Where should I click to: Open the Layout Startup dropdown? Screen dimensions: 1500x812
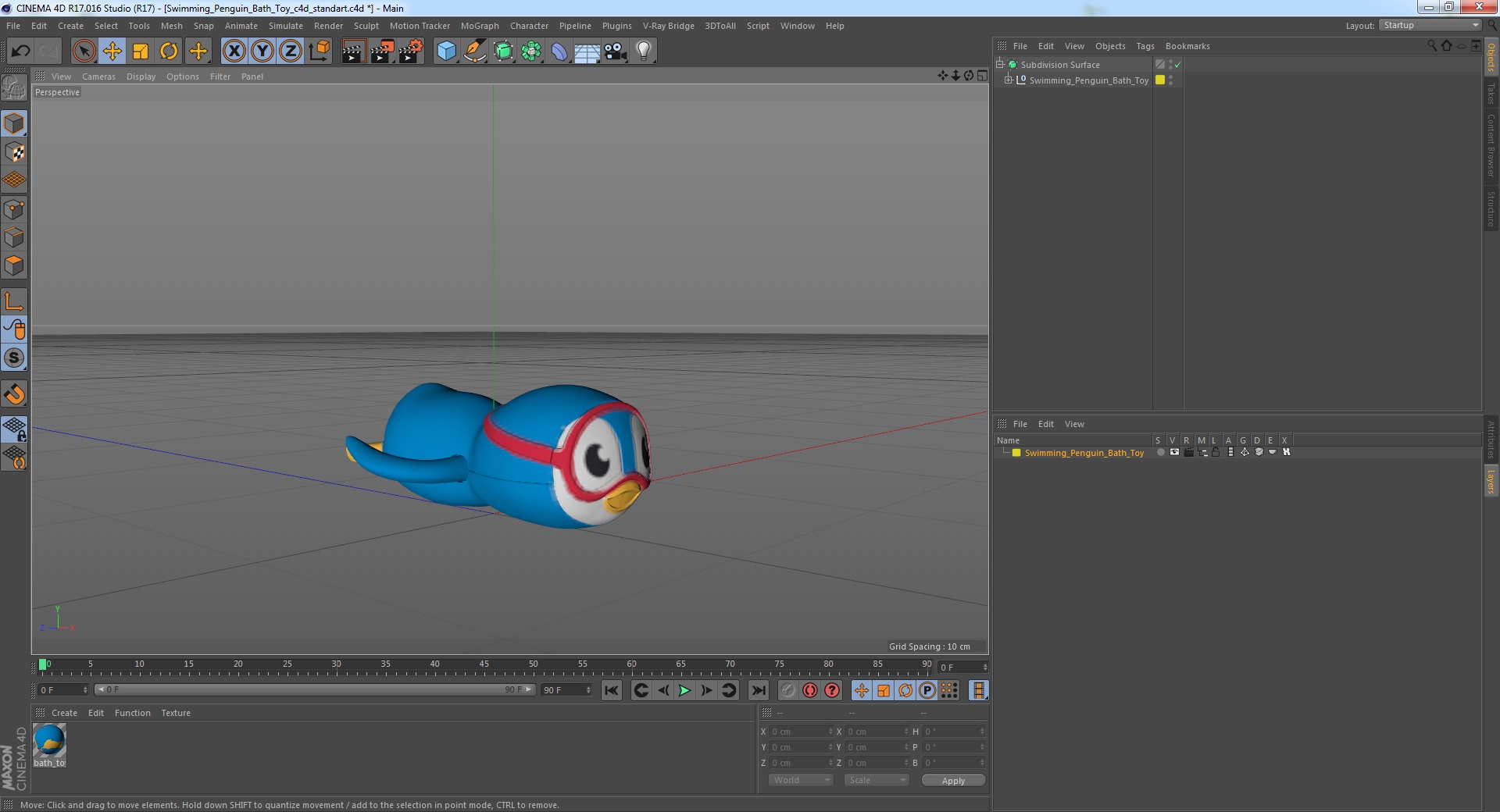(x=1430, y=26)
